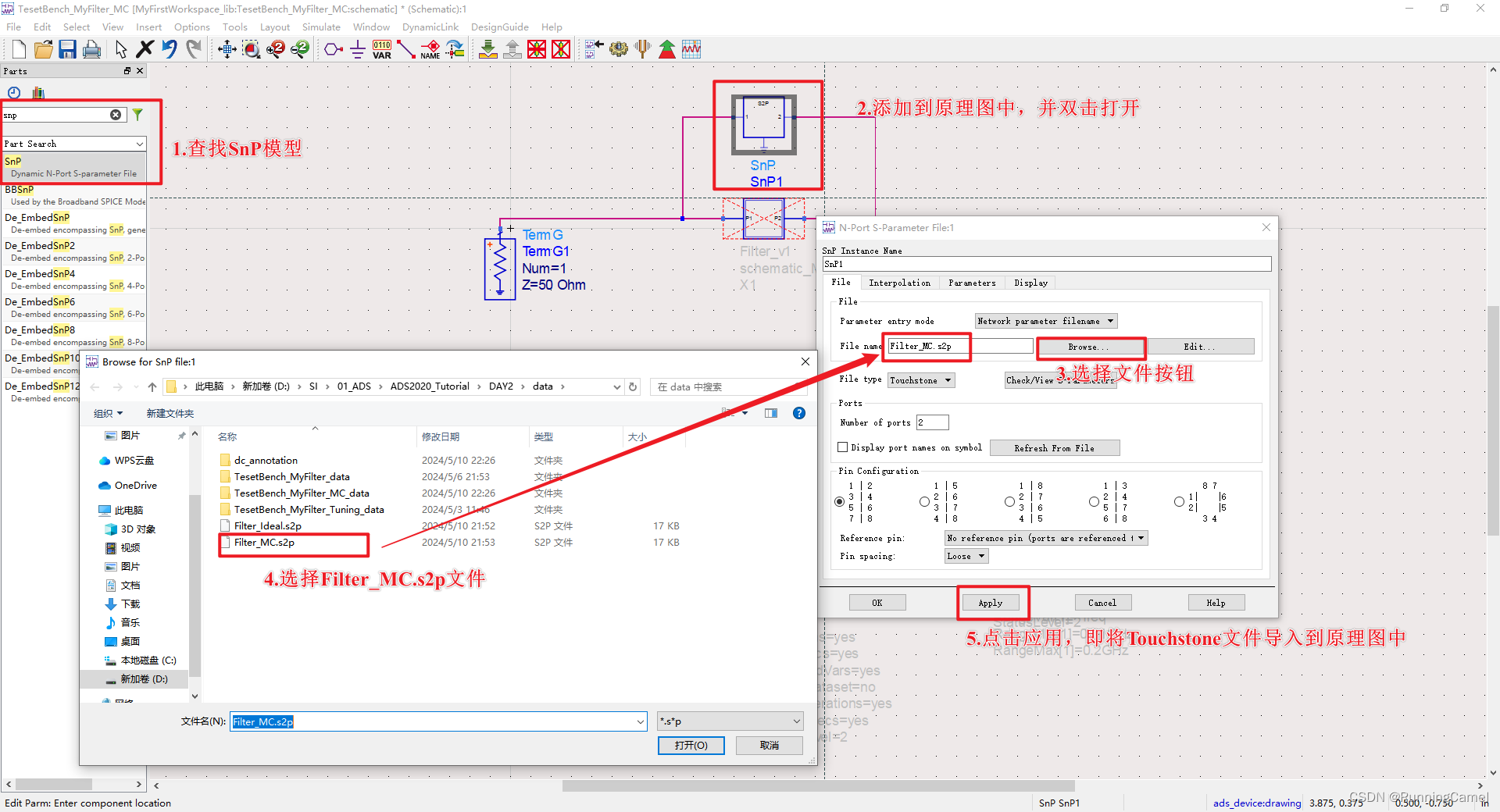Open the Data Display window icon

(x=691, y=49)
